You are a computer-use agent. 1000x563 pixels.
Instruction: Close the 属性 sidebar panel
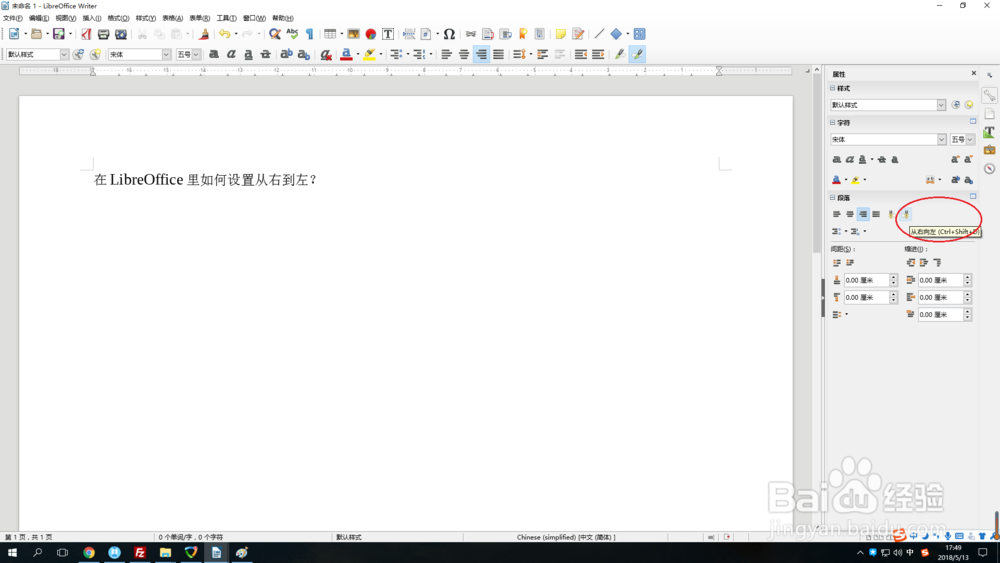pos(974,73)
